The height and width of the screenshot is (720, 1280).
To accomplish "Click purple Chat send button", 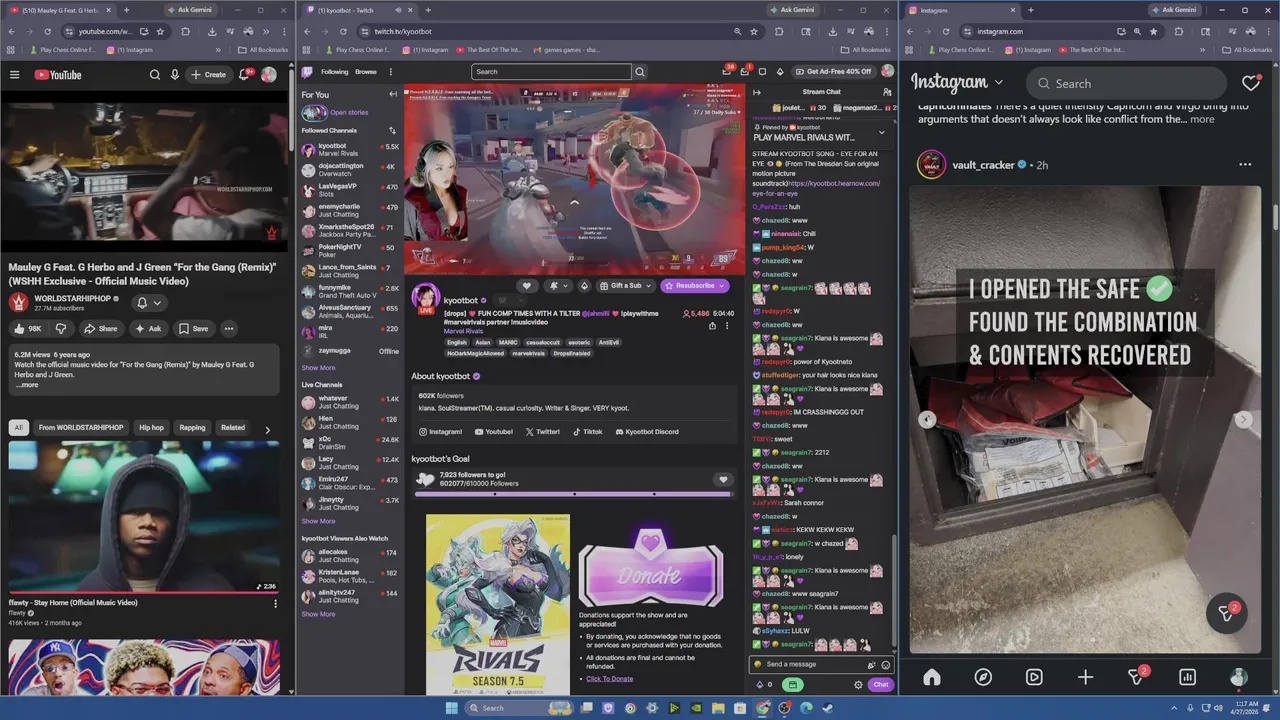I will pos(880,685).
